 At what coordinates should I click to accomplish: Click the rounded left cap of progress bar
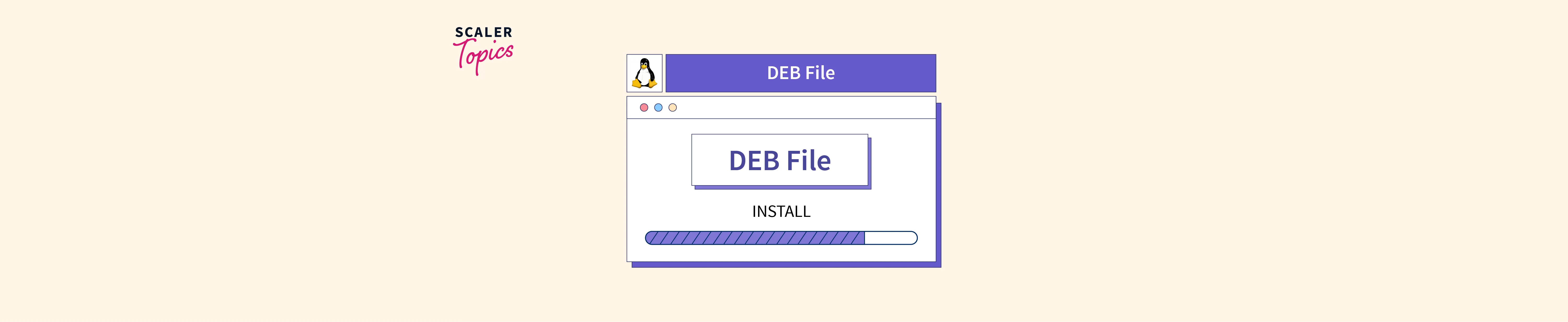click(649, 237)
